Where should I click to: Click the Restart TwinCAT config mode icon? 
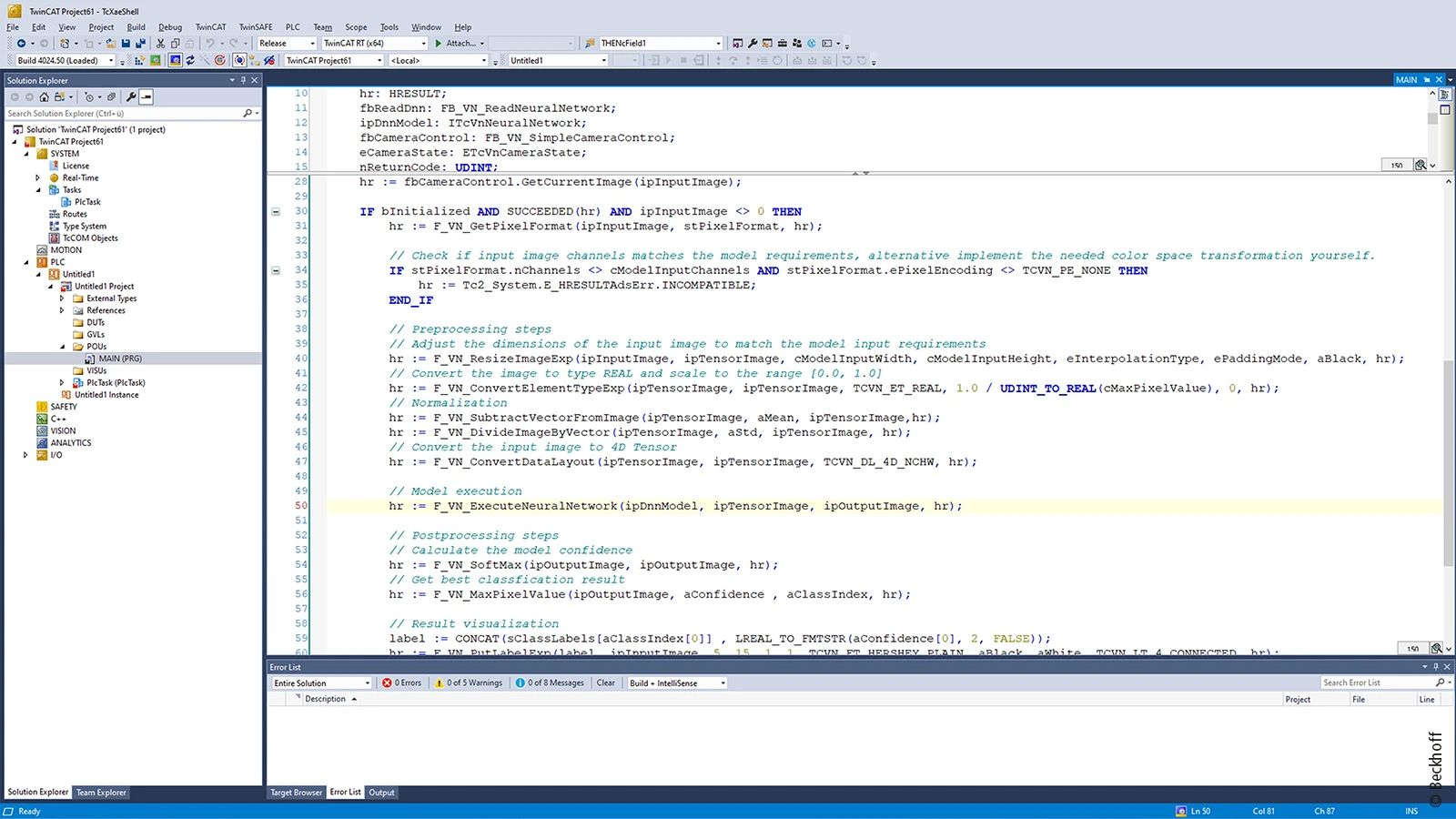175,61
